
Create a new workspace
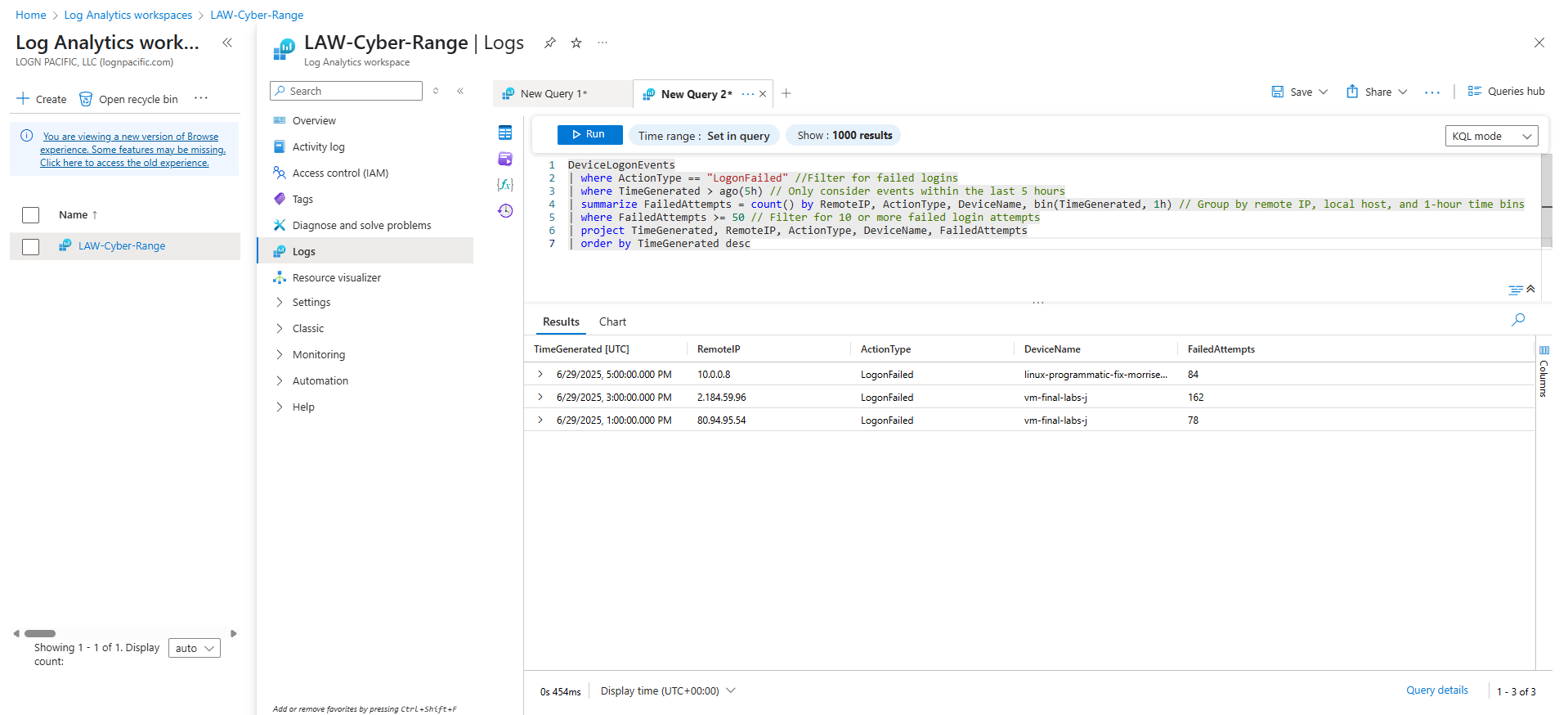42,99
